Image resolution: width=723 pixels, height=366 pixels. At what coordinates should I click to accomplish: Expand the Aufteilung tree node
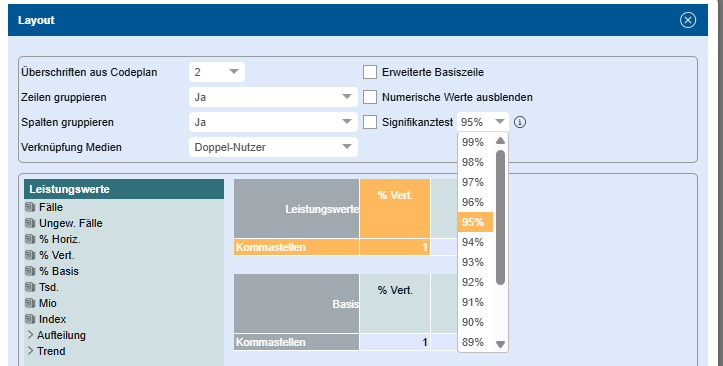click(x=30, y=335)
